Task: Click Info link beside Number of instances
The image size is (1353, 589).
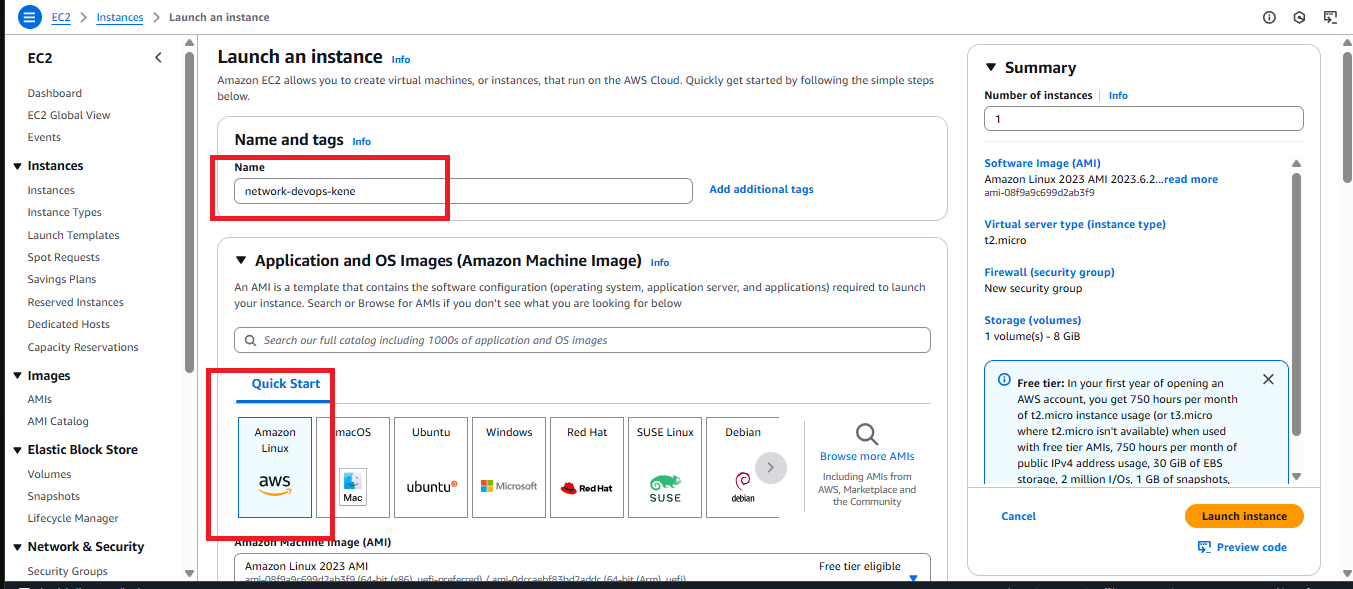Action: (1118, 95)
